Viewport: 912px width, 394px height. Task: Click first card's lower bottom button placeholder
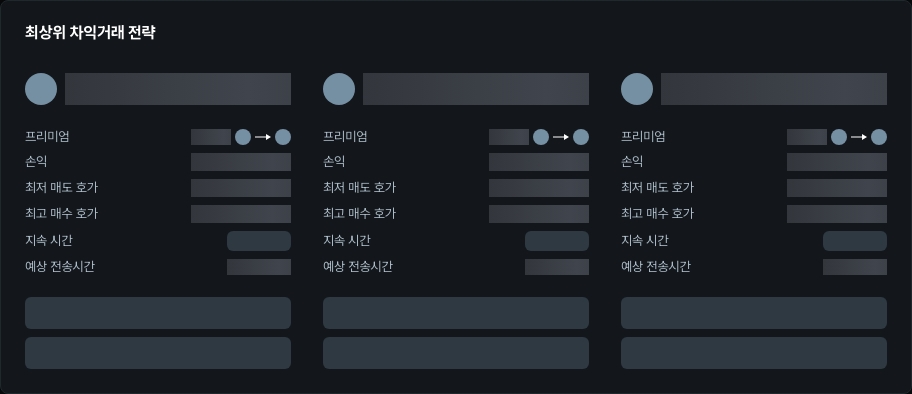coord(158,353)
